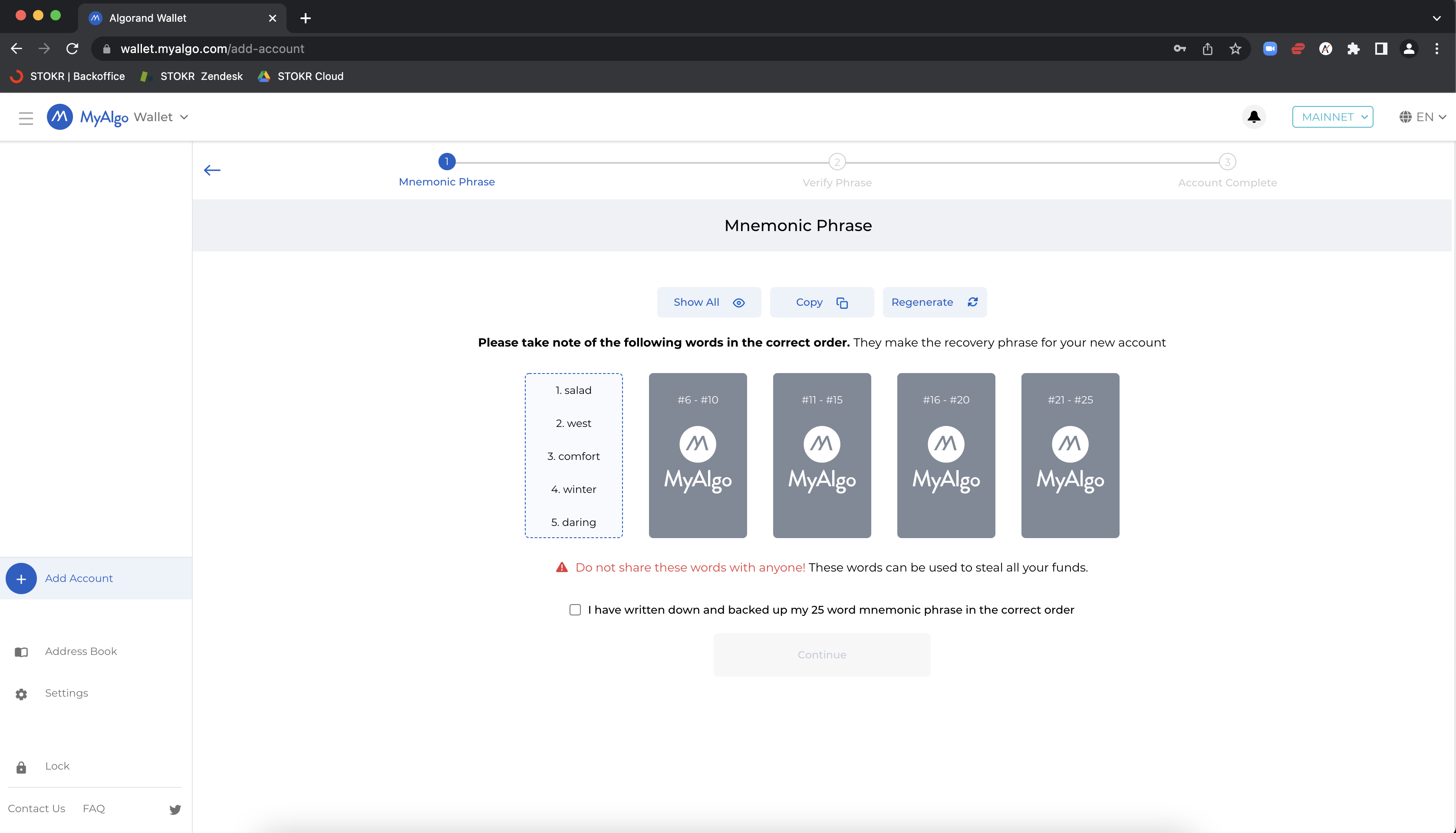1456x833 pixels.
Task: Bookmark the page with the star icon
Action: 1235,49
